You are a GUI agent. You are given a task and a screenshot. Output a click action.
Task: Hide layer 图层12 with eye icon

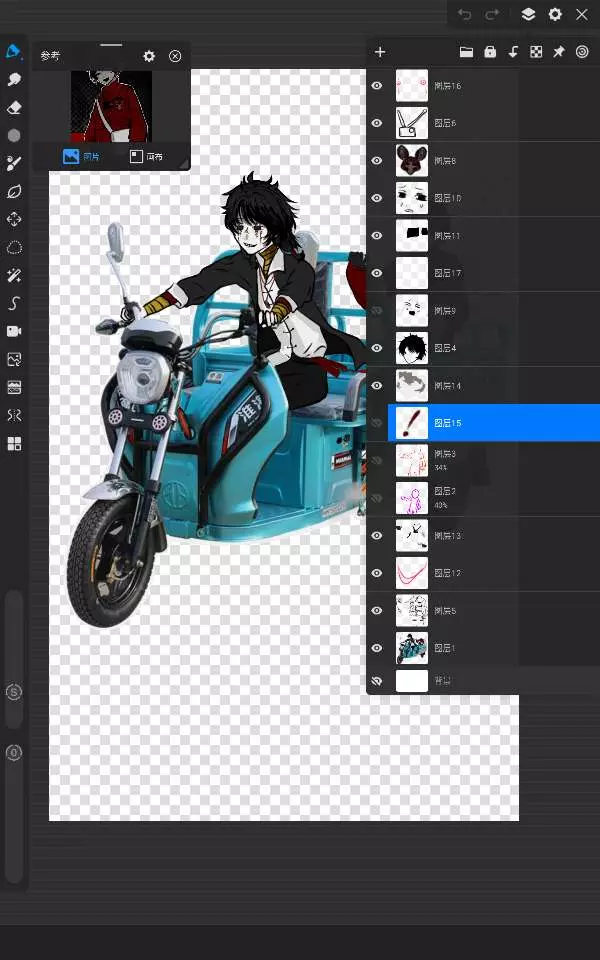pos(377,573)
